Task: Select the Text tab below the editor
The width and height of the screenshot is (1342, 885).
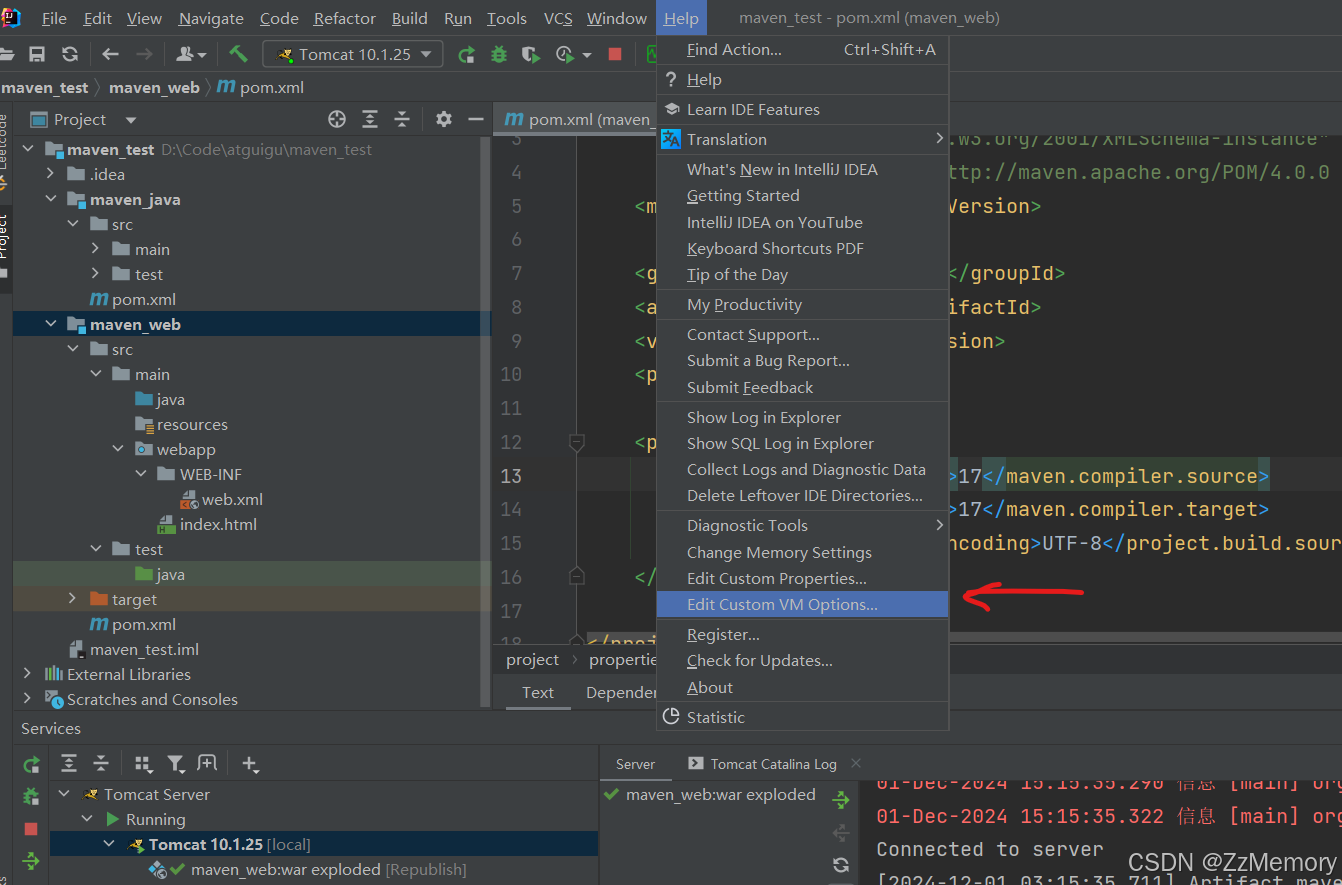Action: tap(538, 692)
